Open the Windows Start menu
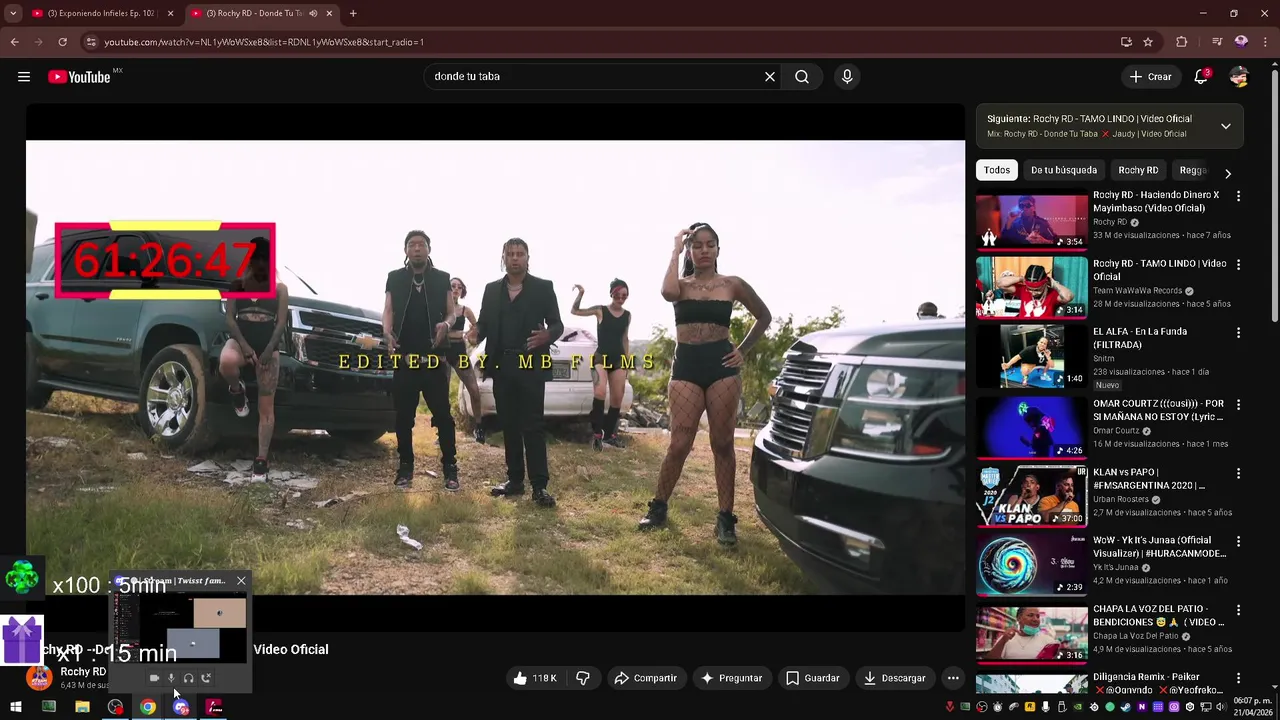1280x720 pixels. 15,707
